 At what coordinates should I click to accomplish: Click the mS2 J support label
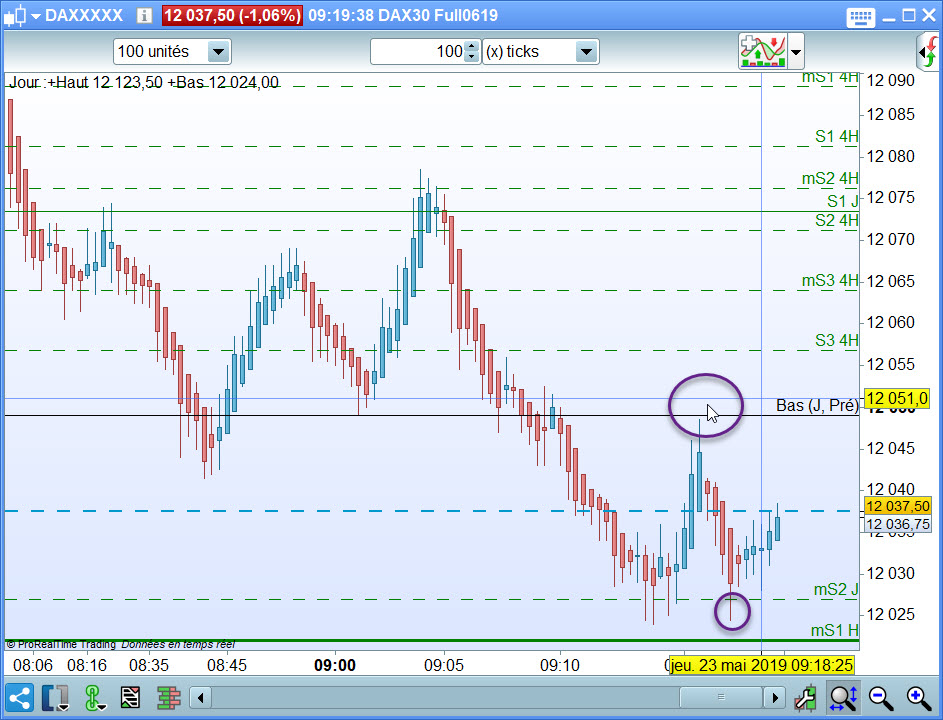pos(835,589)
